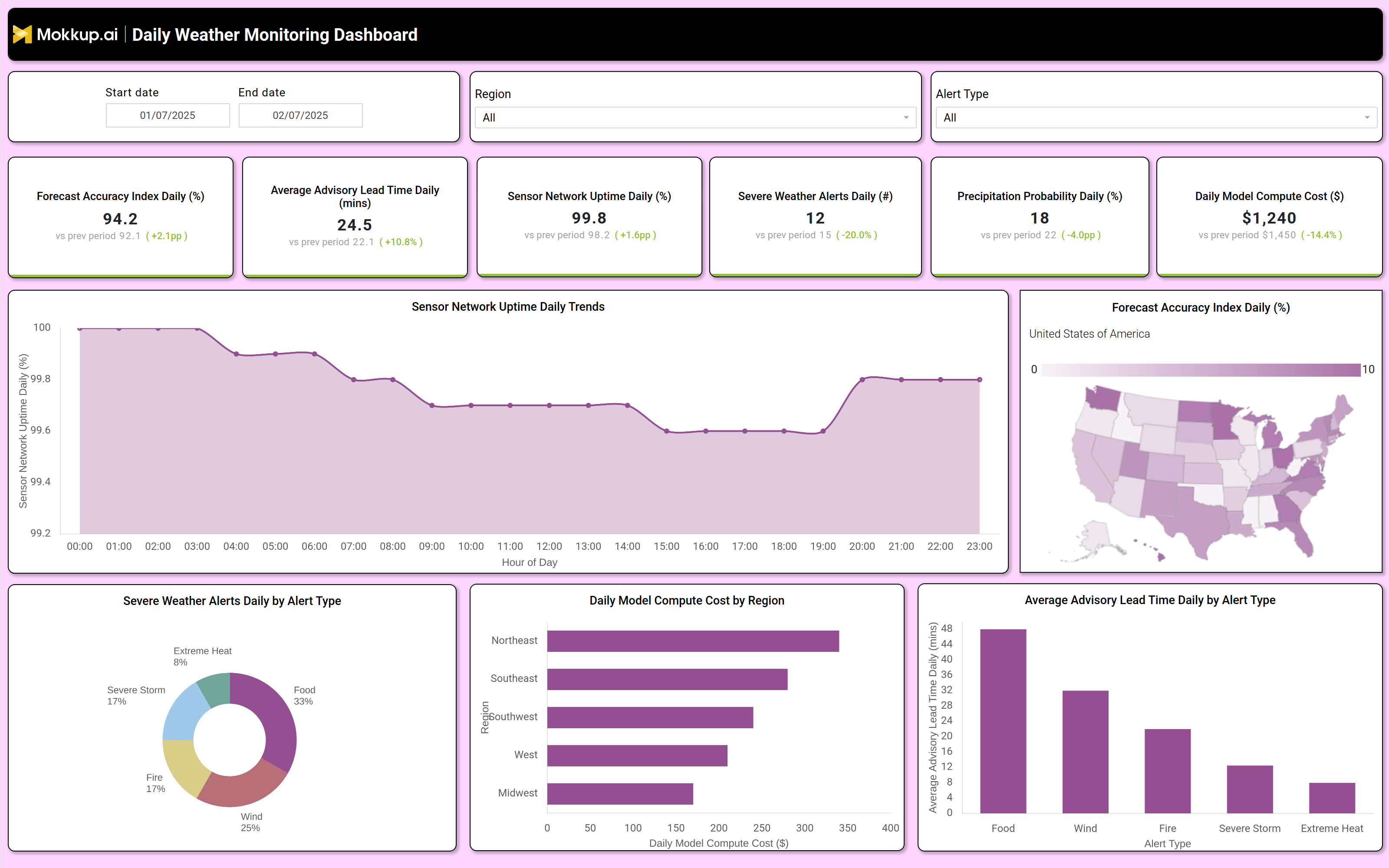Image resolution: width=1389 pixels, height=868 pixels.
Task: Select the Sensor Network Uptime value 99.8
Action: coord(589,218)
